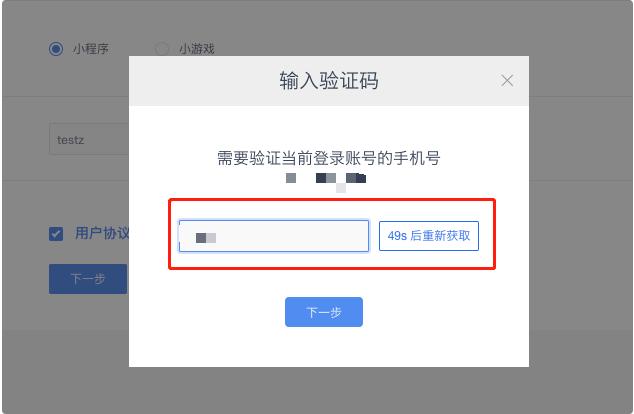This screenshot has width=634, height=414.
Task: Select the 小游戏 radio button
Action: click(162, 49)
